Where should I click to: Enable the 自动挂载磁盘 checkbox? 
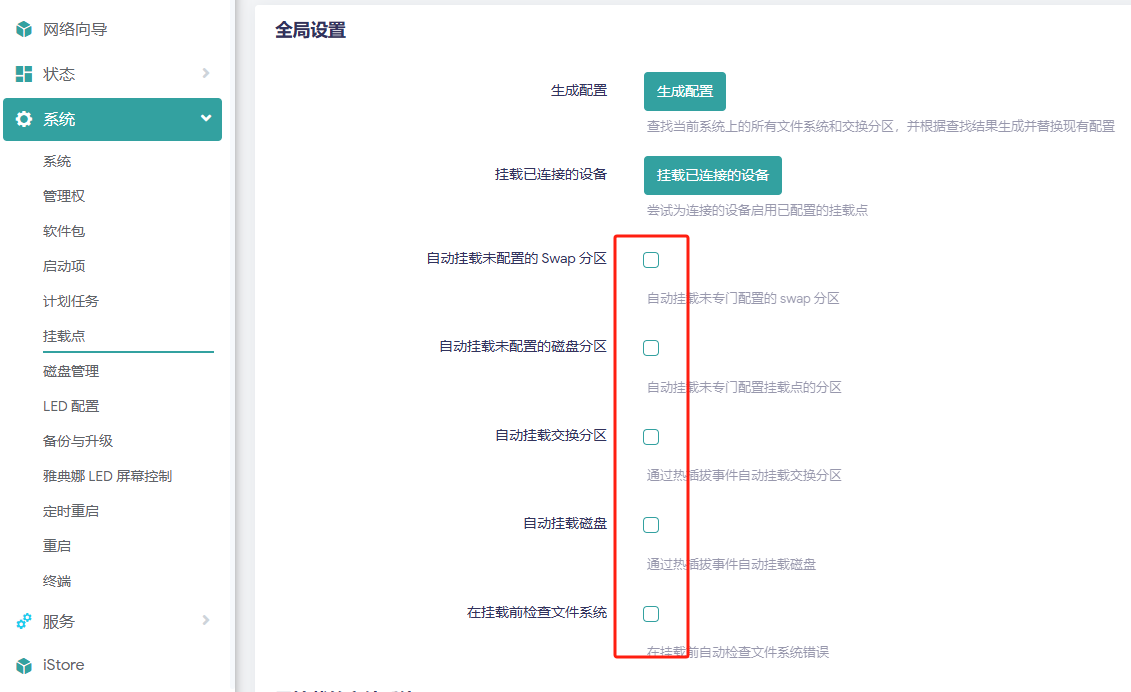651,524
